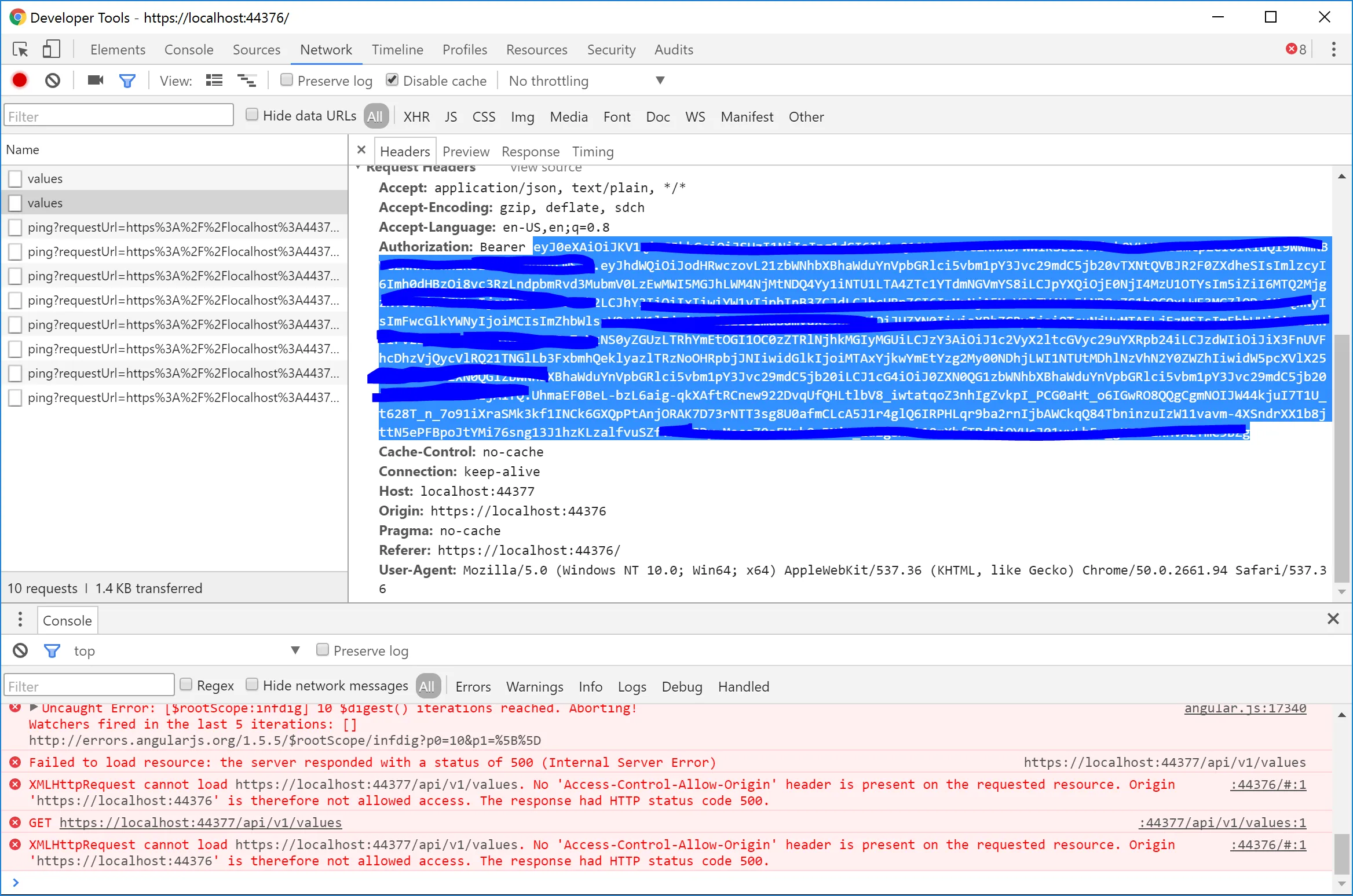This screenshot has width=1353, height=896.
Task: Clear the network log
Action: coord(53,81)
